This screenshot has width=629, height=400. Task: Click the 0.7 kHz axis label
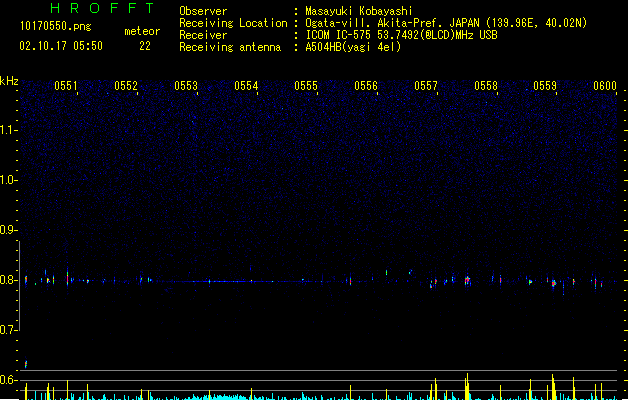[8, 330]
